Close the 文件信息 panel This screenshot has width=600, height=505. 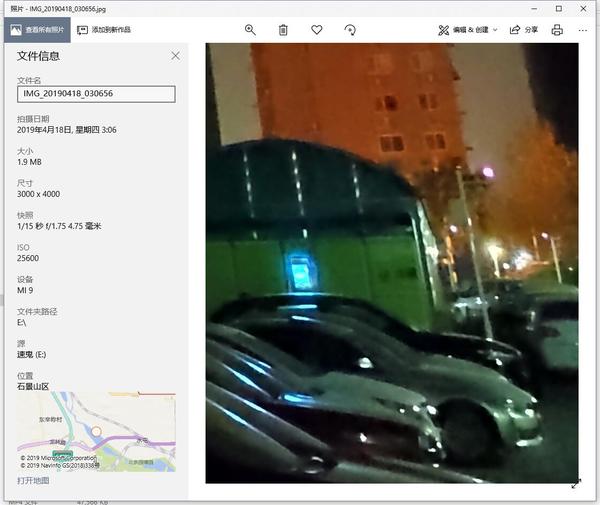(x=176, y=56)
